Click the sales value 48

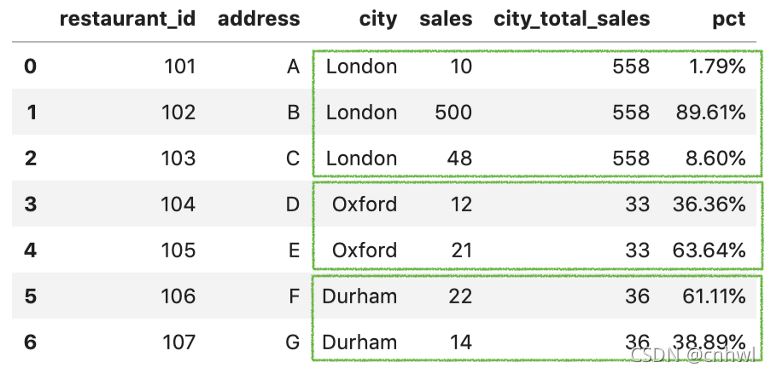coord(460,159)
